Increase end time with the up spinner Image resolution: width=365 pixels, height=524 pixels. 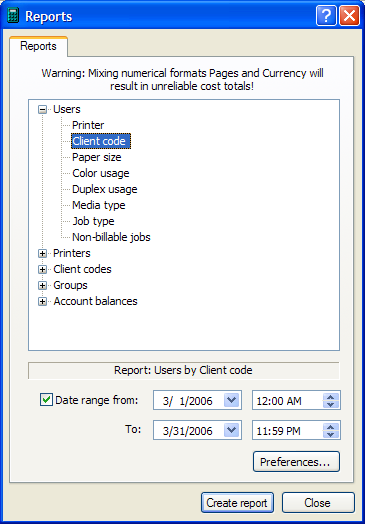click(331, 427)
